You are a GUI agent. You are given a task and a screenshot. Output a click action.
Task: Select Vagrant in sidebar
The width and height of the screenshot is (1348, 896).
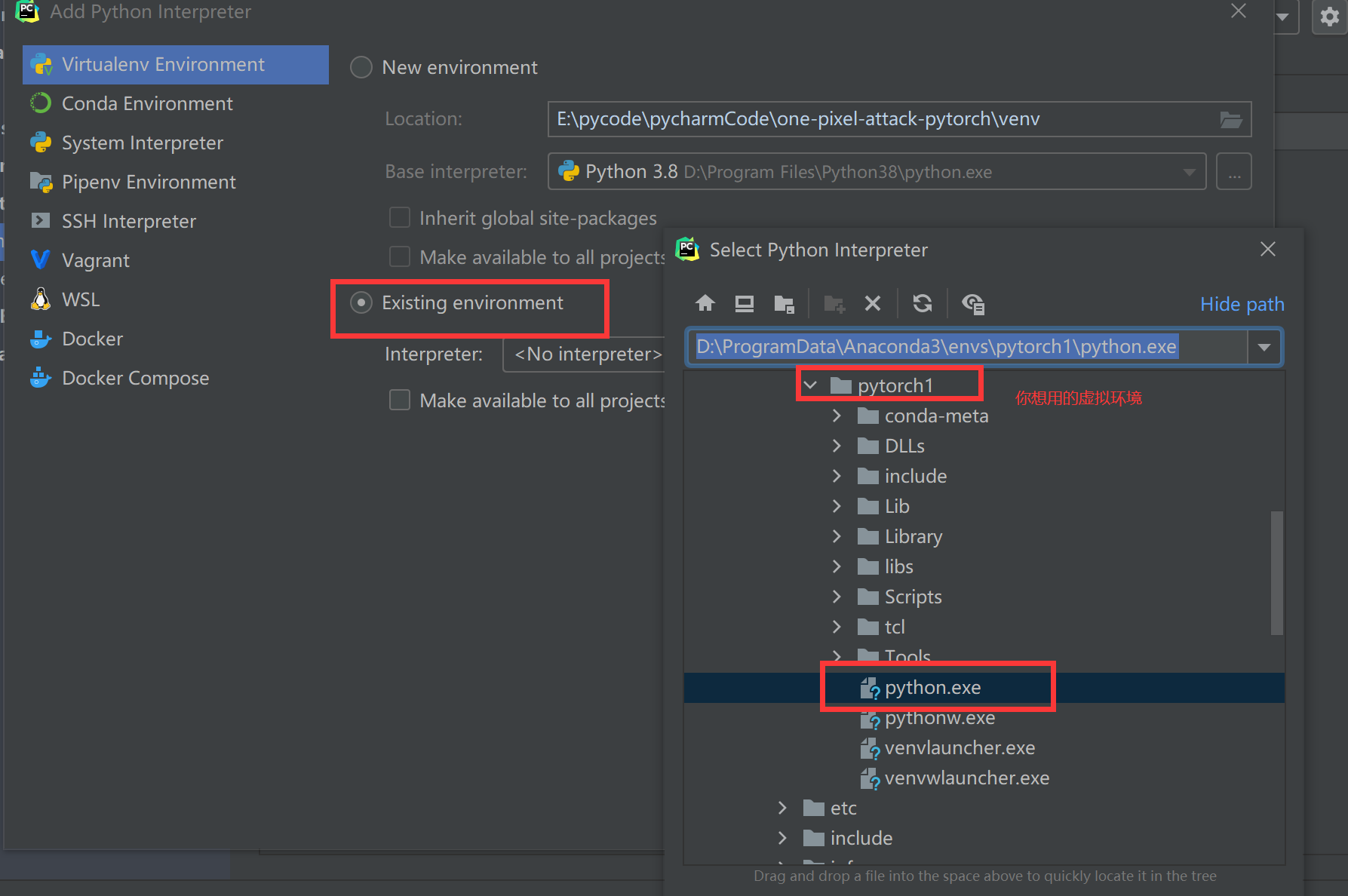point(176,260)
